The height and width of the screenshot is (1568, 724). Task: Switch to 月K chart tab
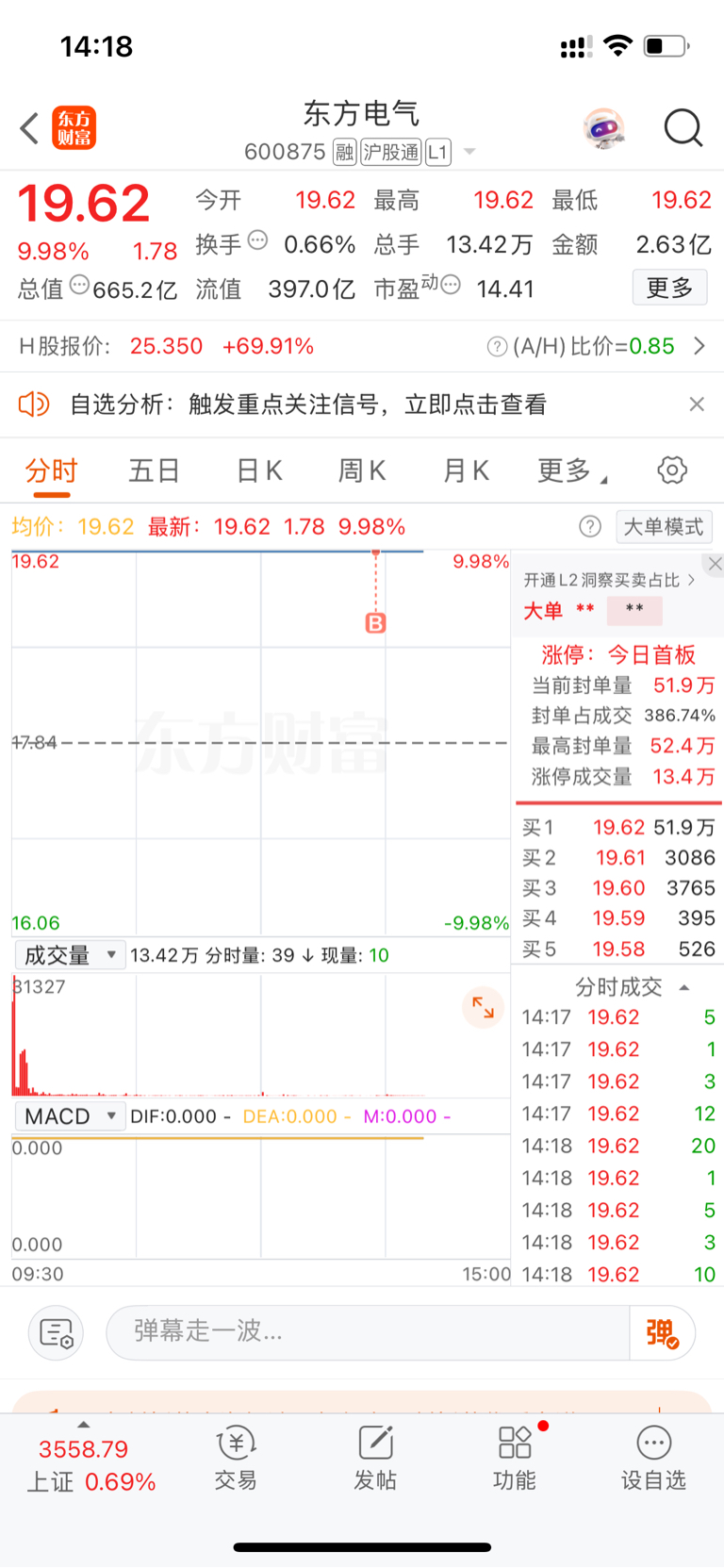coord(467,470)
